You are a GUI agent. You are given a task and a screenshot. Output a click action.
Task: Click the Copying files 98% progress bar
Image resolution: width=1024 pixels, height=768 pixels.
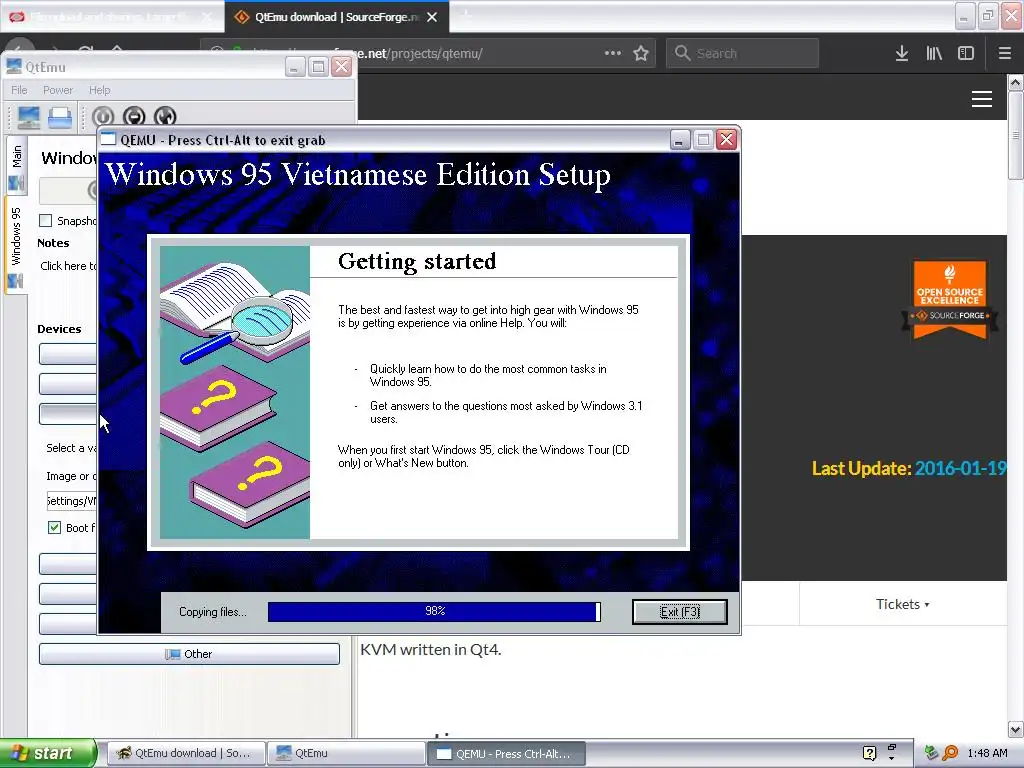click(x=434, y=611)
